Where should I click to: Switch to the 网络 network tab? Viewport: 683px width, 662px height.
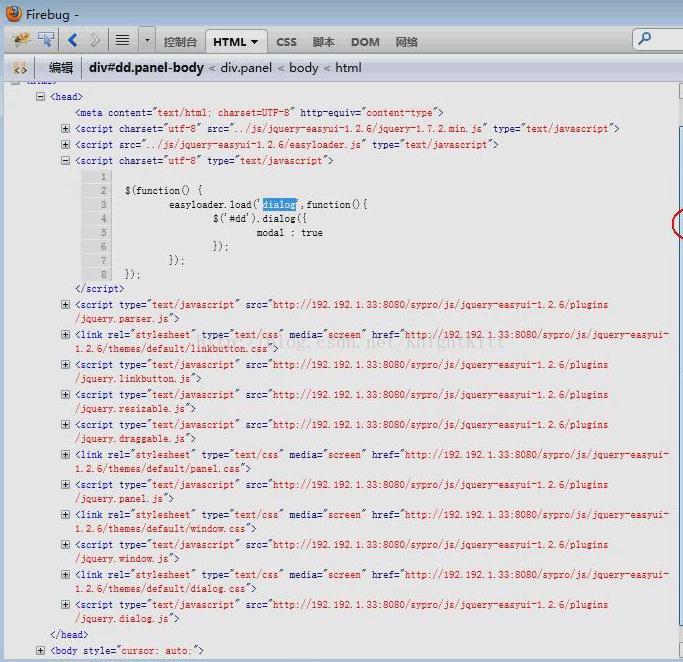point(406,42)
